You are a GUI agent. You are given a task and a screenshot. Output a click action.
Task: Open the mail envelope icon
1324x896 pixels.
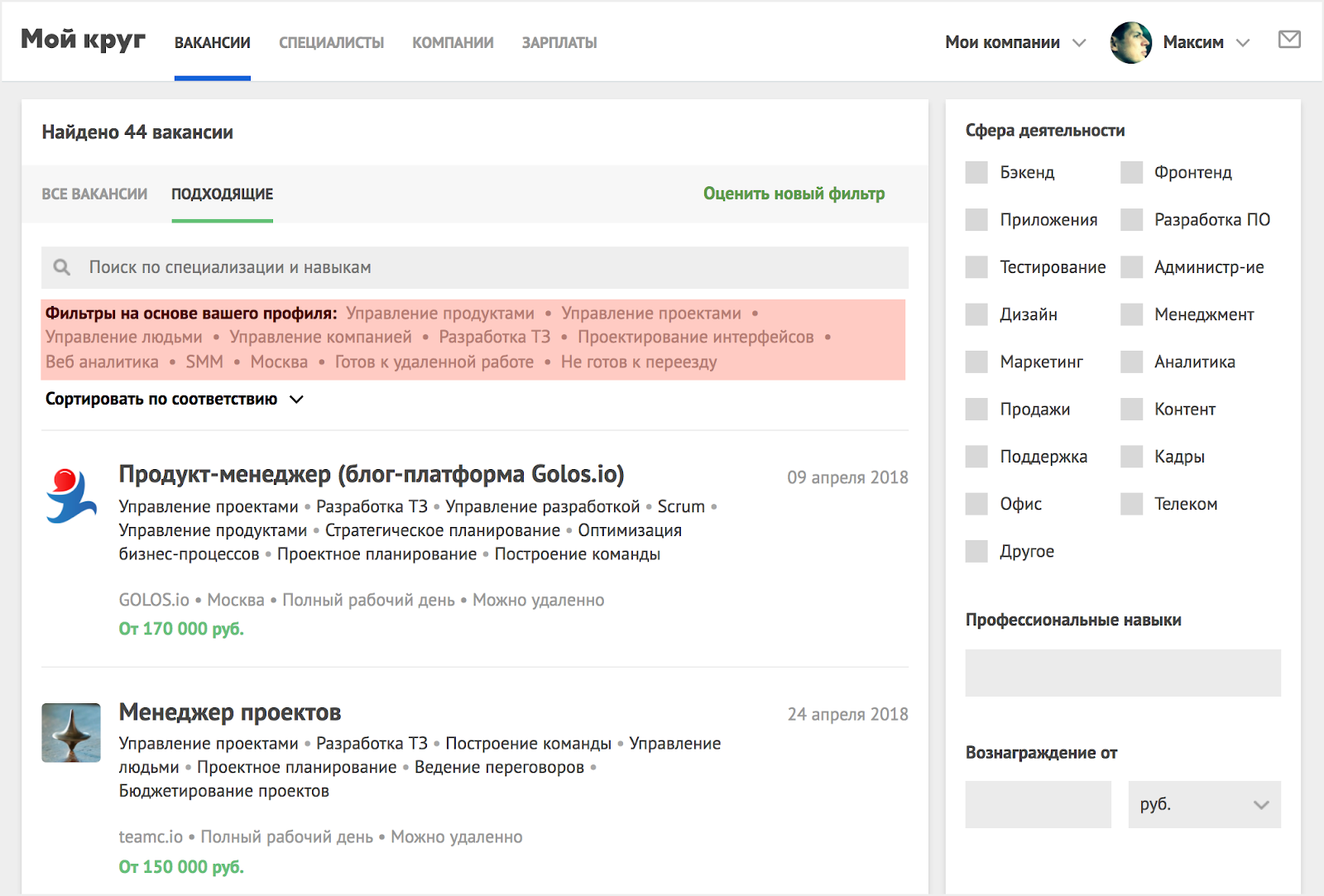[1289, 39]
